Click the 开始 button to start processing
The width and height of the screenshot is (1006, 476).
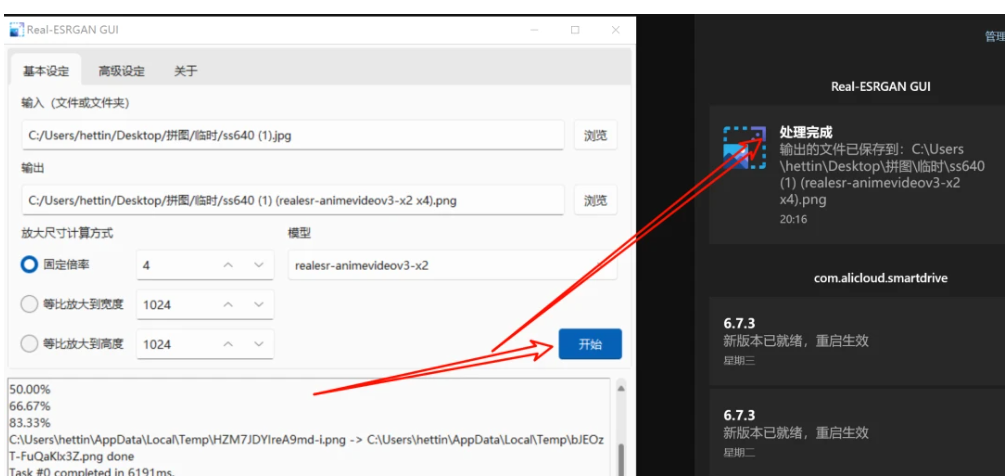(590, 344)
